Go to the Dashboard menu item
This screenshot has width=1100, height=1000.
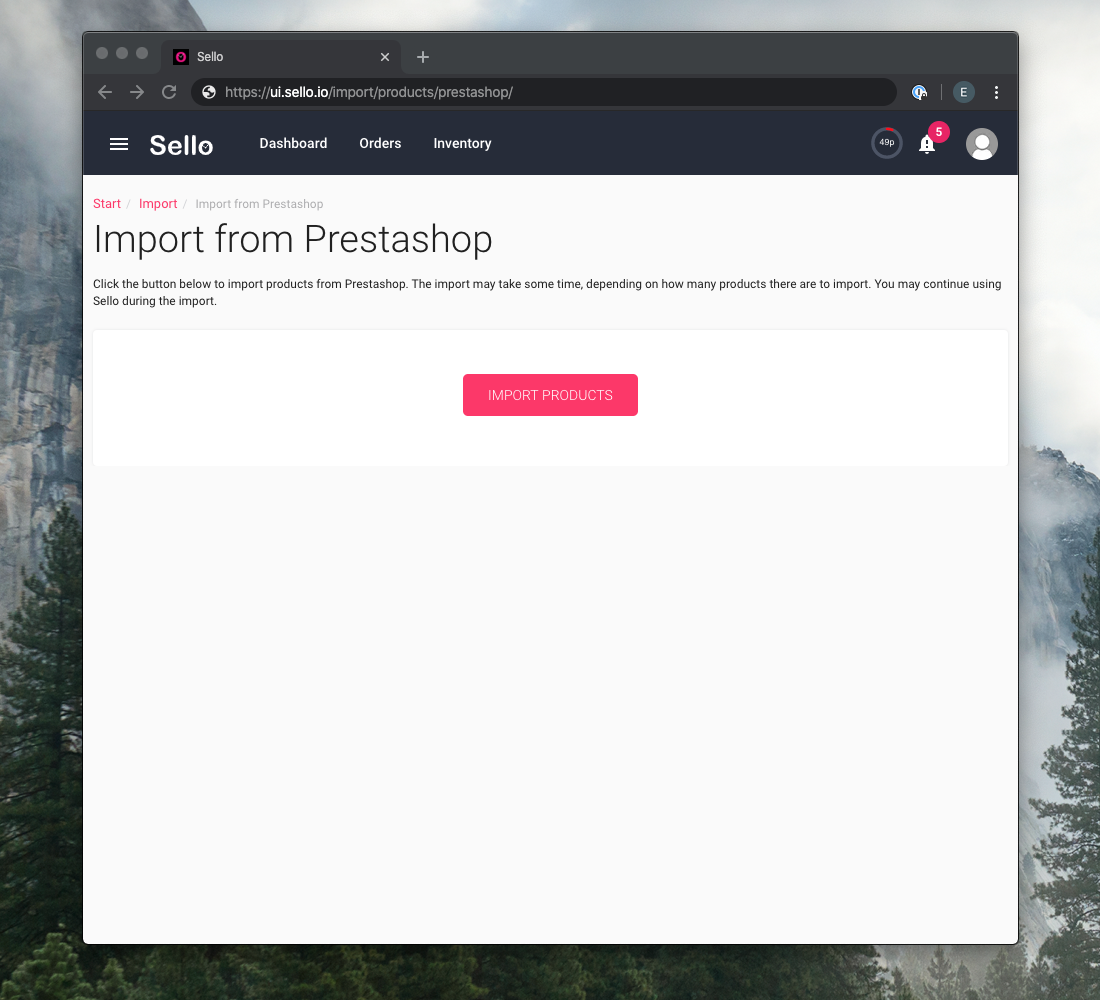click(x=293, y=143)
